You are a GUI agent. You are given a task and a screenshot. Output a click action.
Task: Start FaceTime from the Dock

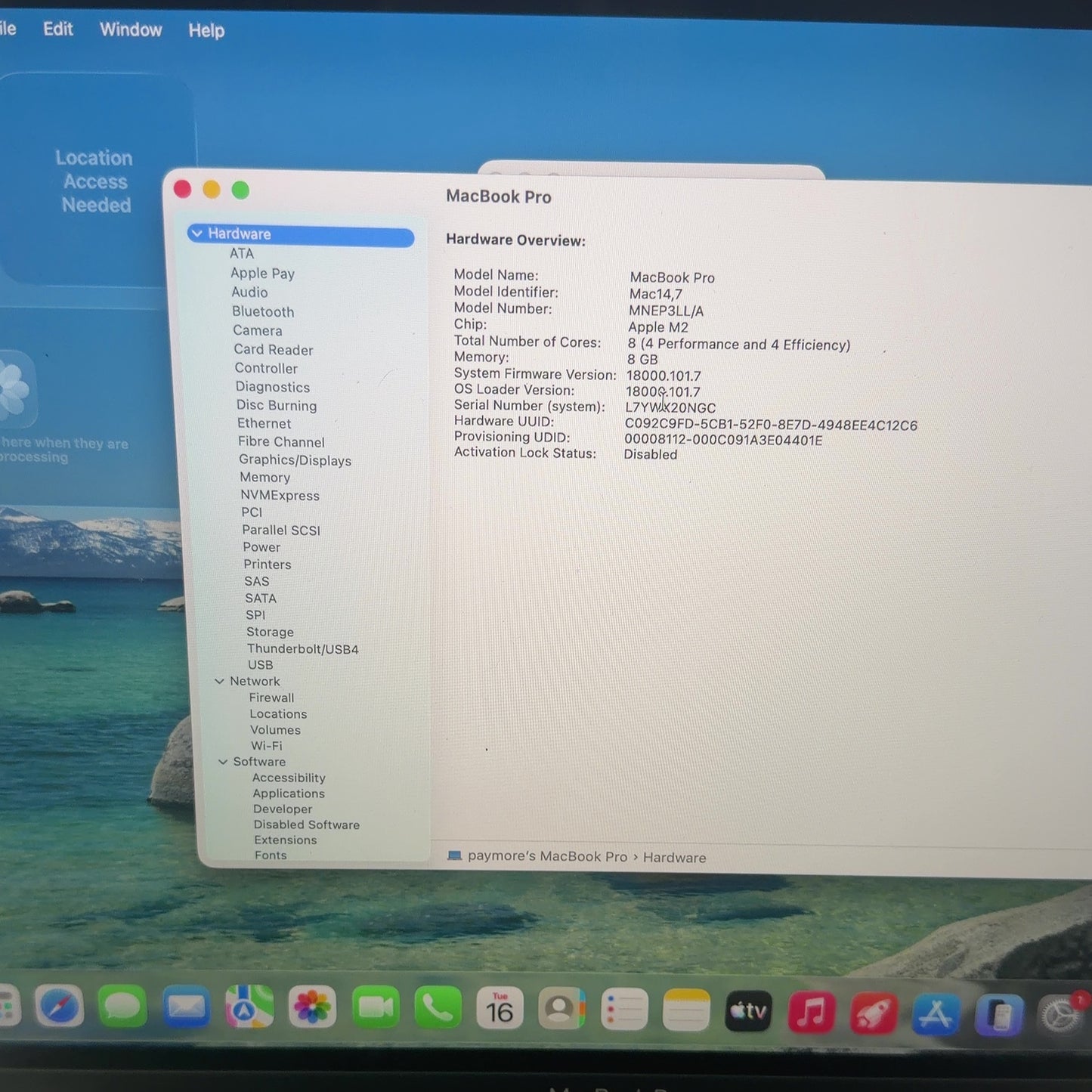376,1007
